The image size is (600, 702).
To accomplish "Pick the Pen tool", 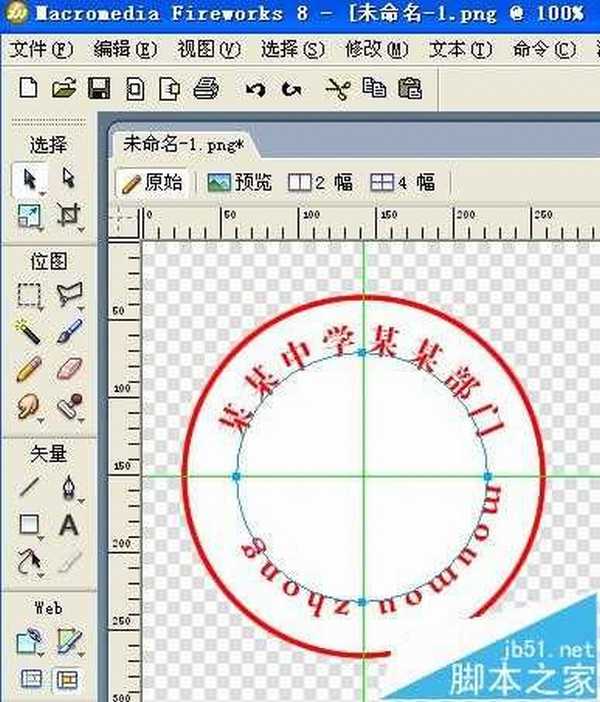I will 68,487.
